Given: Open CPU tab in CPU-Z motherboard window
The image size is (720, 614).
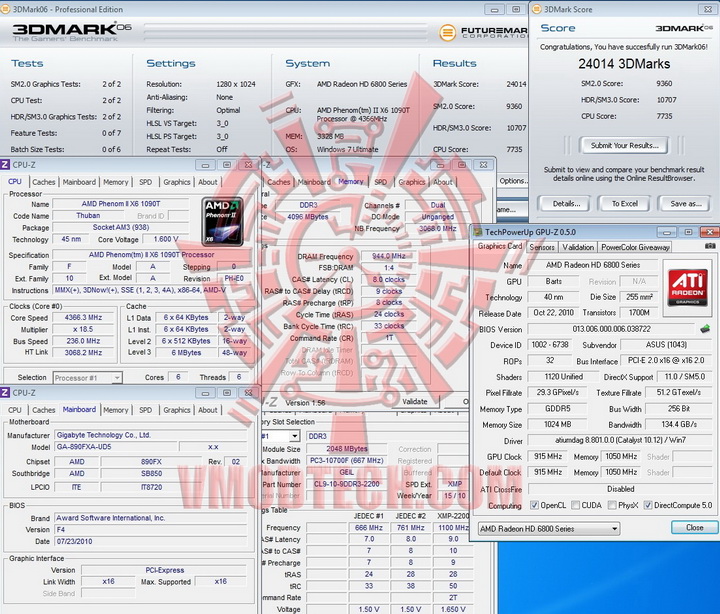Looking at the screenshot, I should (15, 410).
